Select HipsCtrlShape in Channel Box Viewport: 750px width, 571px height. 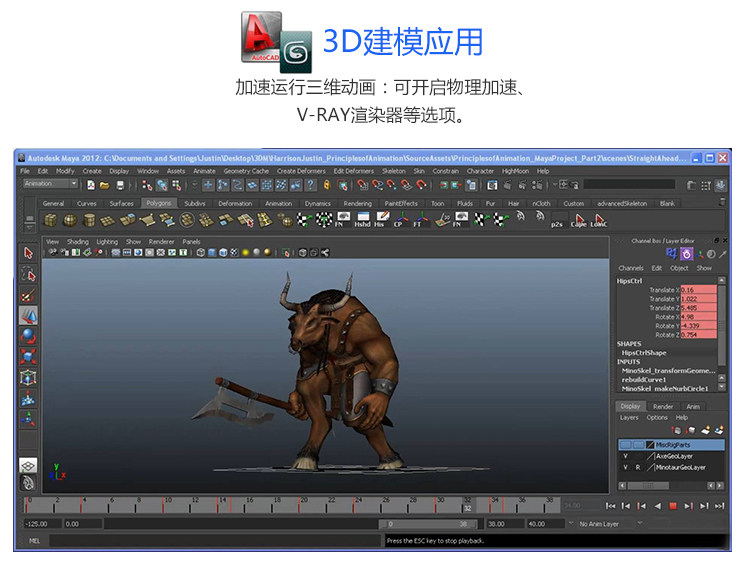643,353
